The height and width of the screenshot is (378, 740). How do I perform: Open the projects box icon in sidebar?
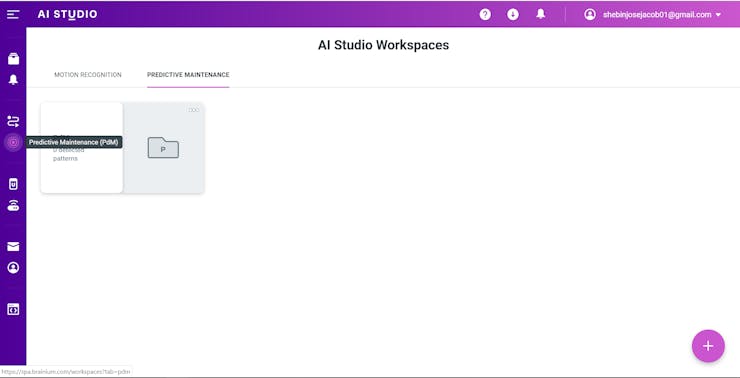13,59
